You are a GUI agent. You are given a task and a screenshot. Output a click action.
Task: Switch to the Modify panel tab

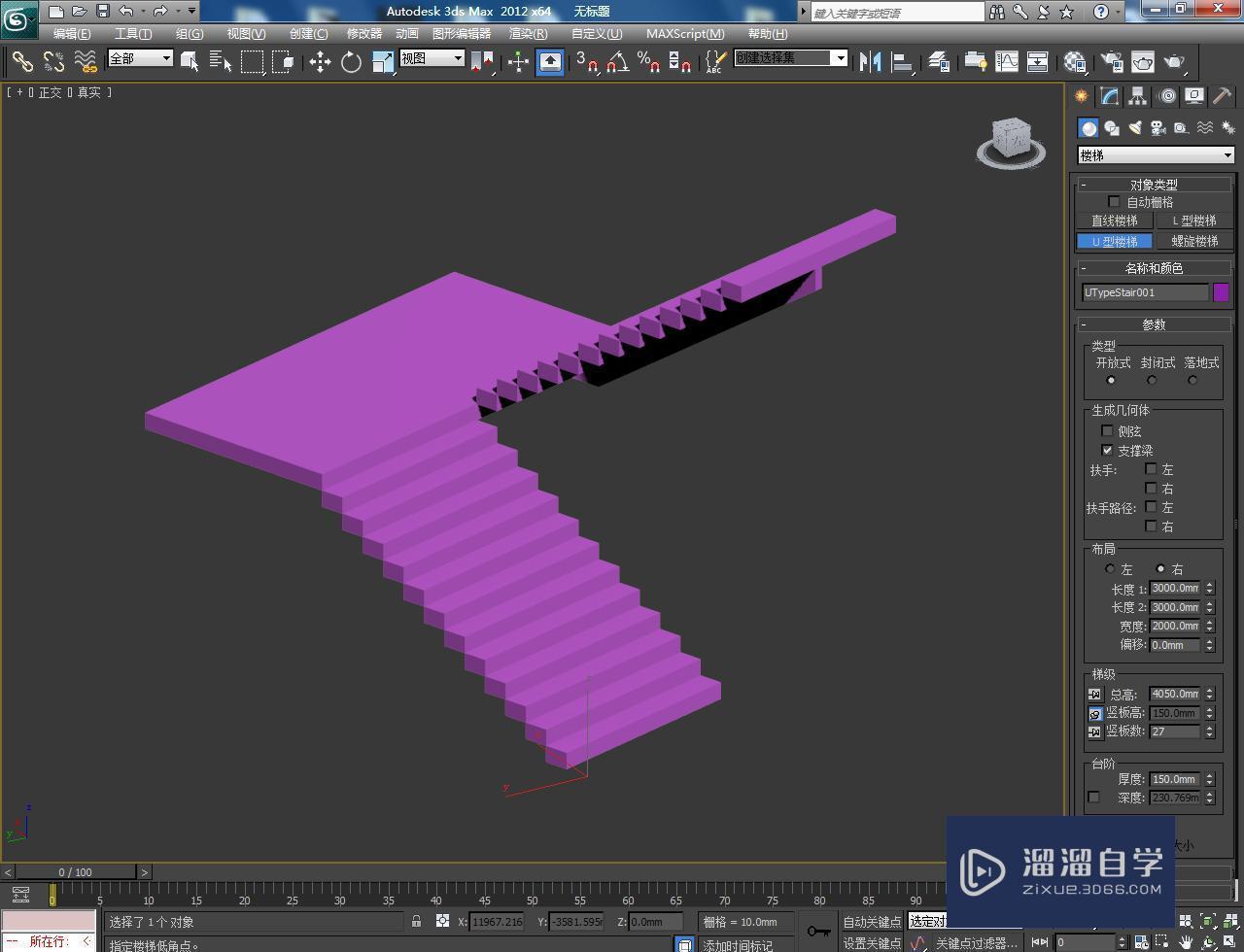[1110, 96]
